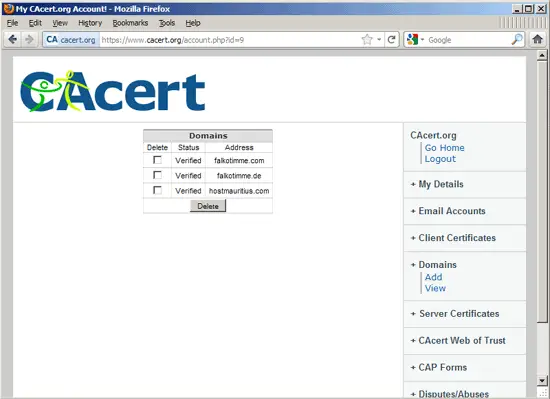
Task: Expand the Email Accounts section
Action: [448, 211]
